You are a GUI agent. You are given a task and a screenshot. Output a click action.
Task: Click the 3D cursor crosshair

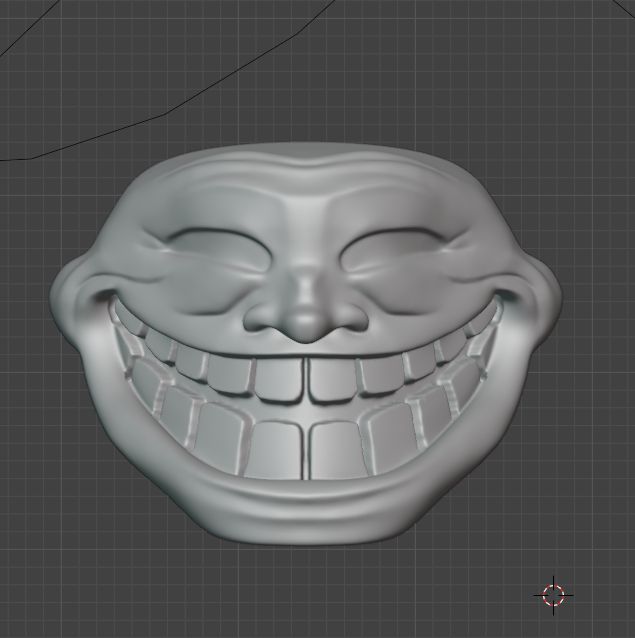pyautogui.click(x=554, y=595)
